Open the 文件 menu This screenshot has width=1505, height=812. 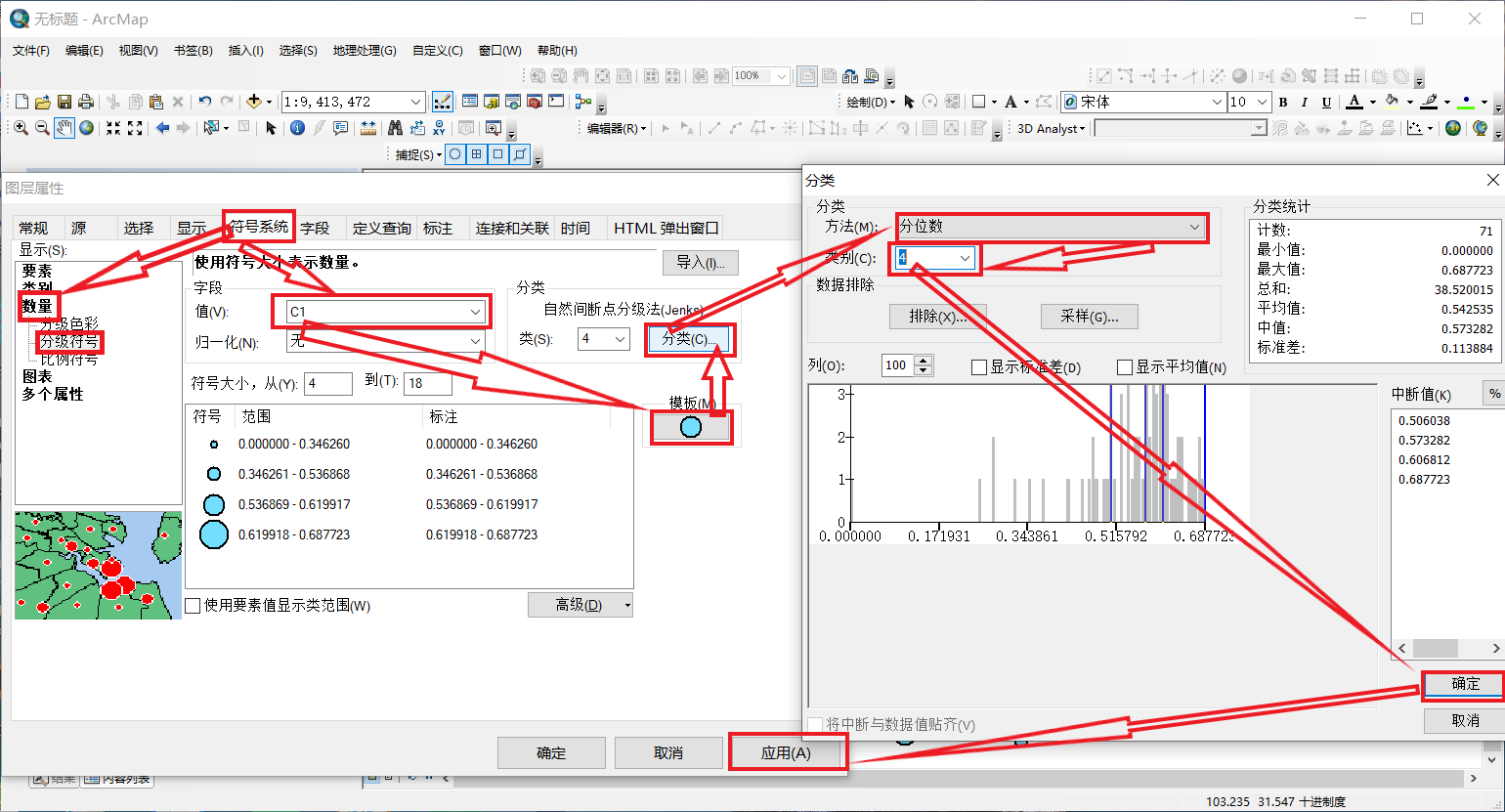(31, 50)
